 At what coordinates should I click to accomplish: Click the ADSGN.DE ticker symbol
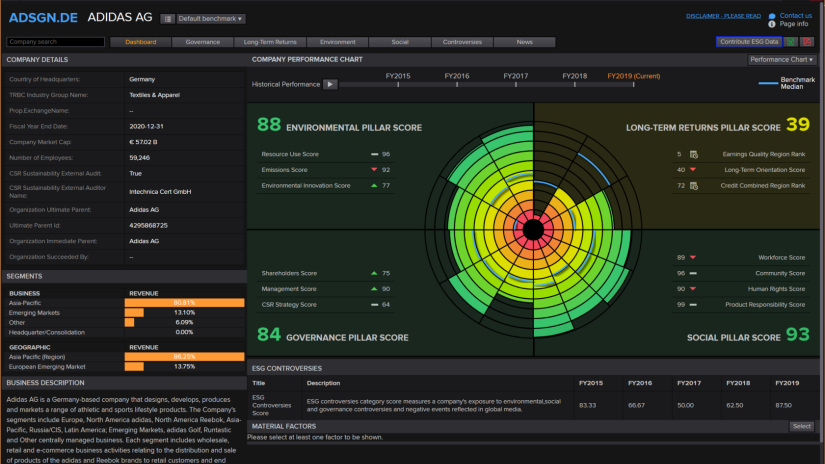tap(43, 18)
